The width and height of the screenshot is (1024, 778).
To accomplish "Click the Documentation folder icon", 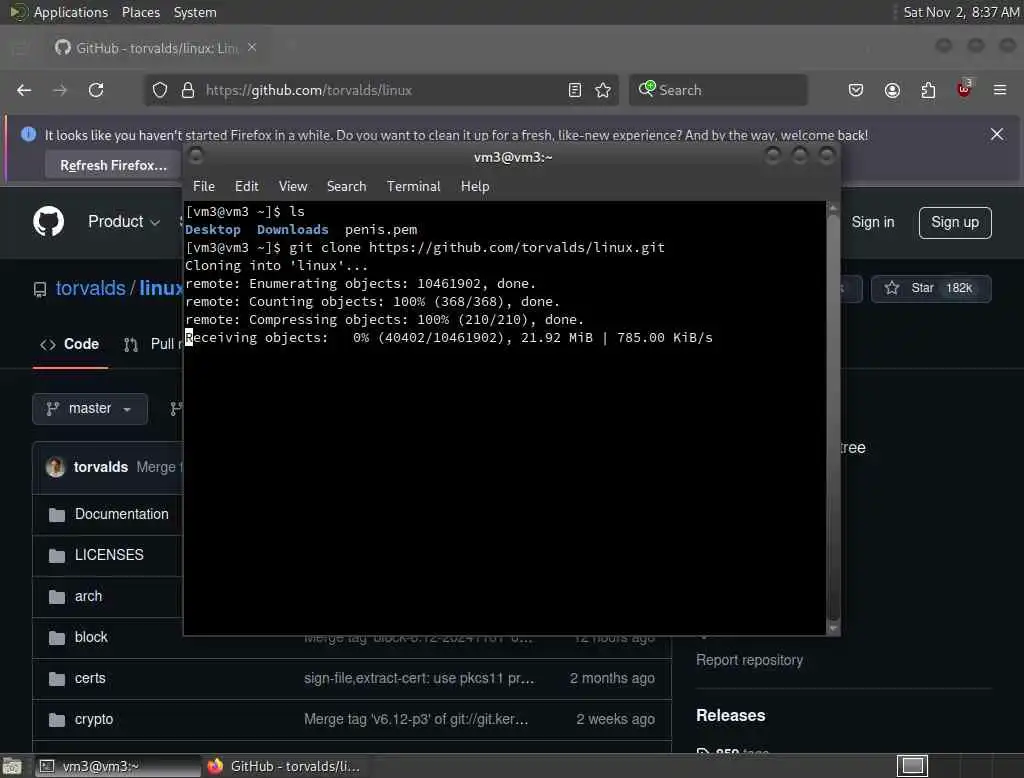I will (57, 515).
